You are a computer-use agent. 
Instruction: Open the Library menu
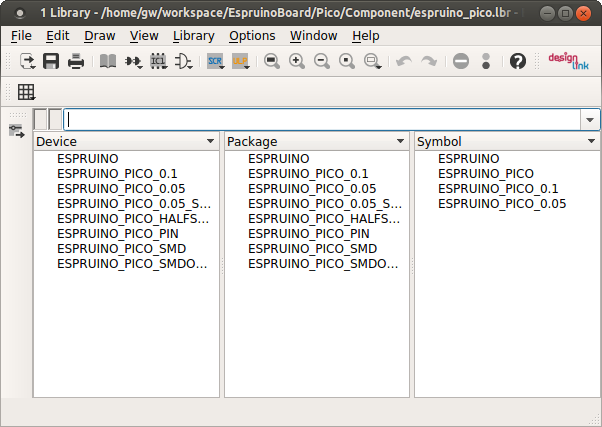pos(194,36)
